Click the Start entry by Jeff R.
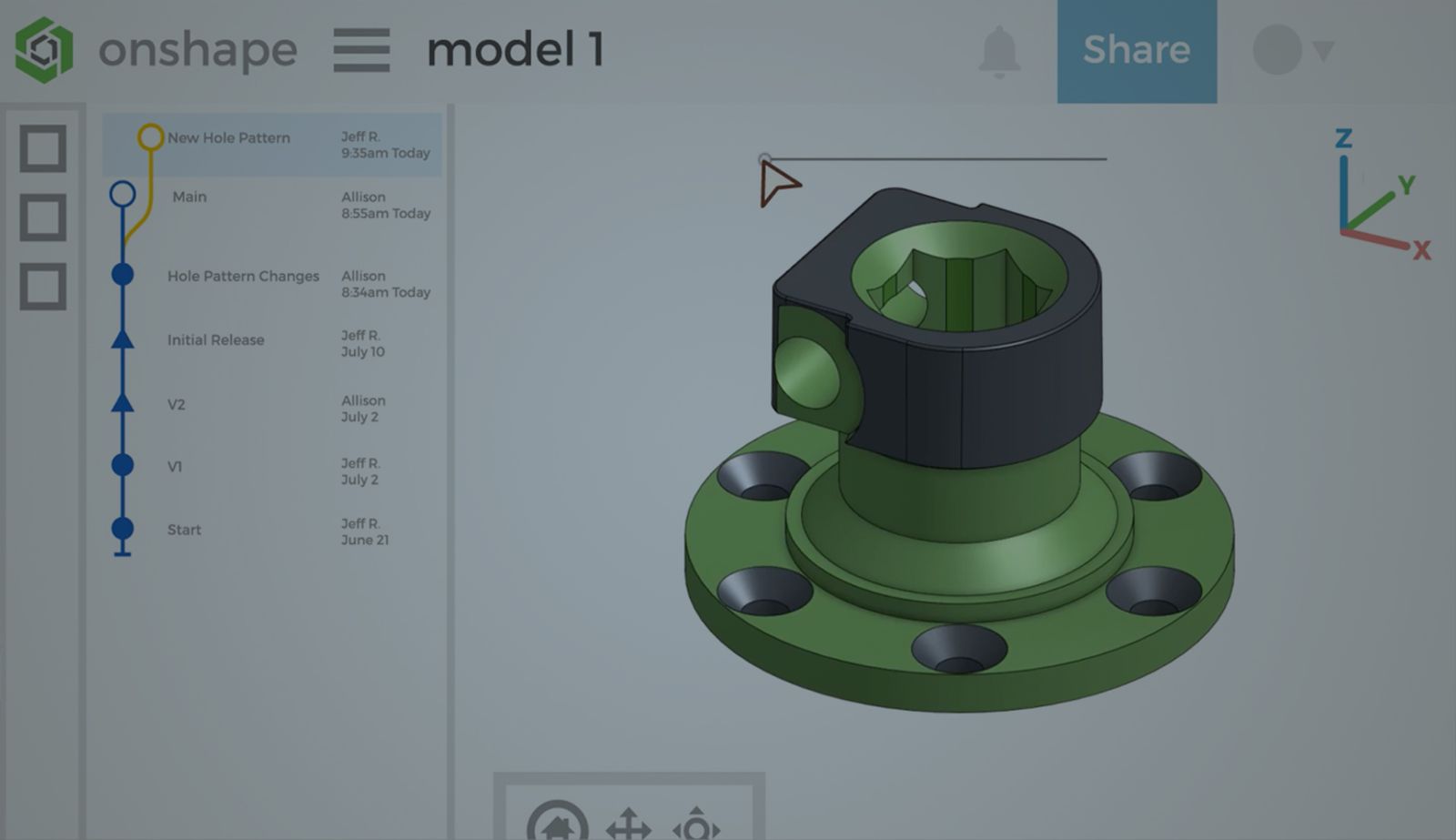Viewport: 1456px width, 840px height. coord(185,530)
